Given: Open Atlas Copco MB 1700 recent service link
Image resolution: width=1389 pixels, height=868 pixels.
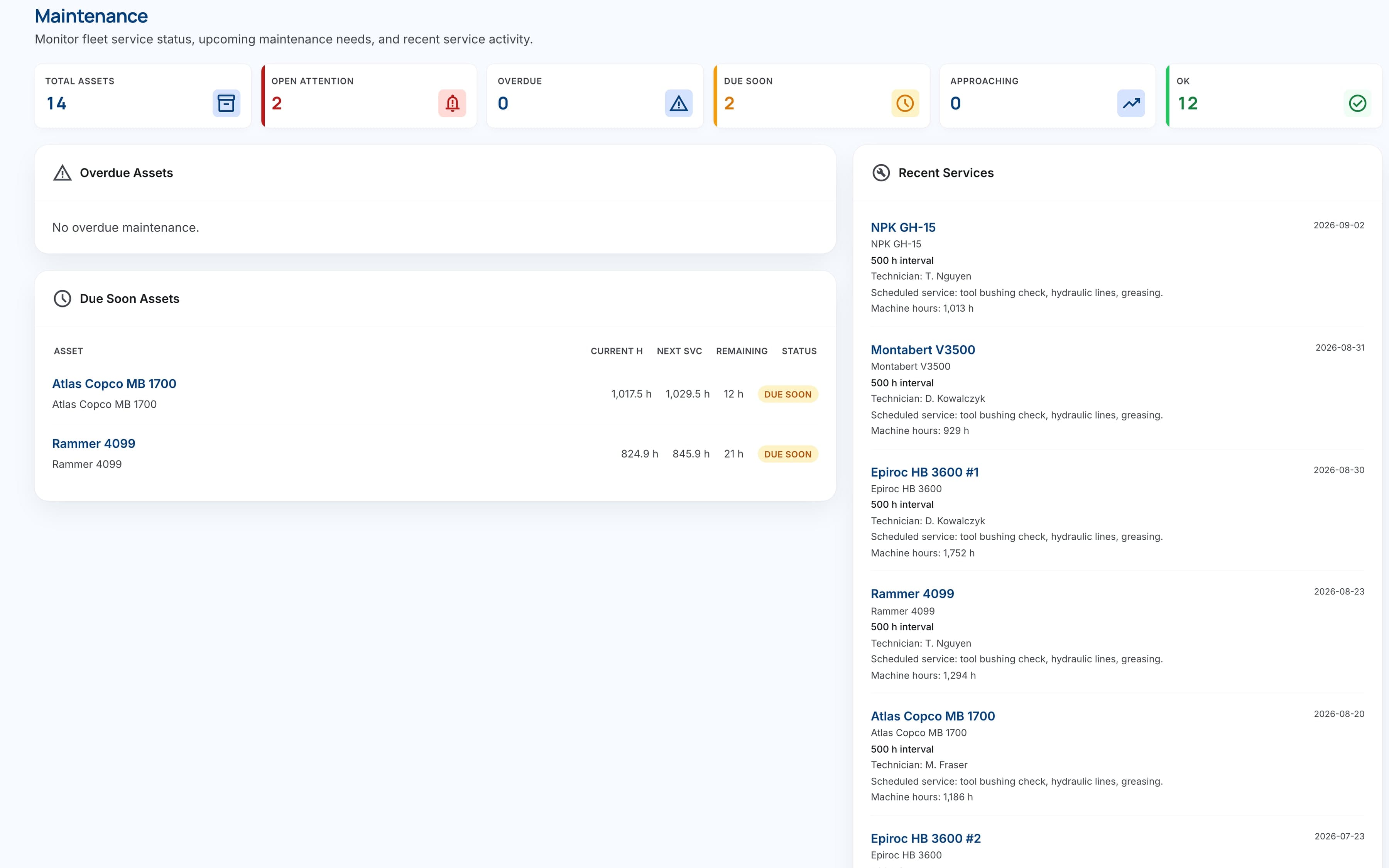Looking at the screenshot, I should (933, 716).
